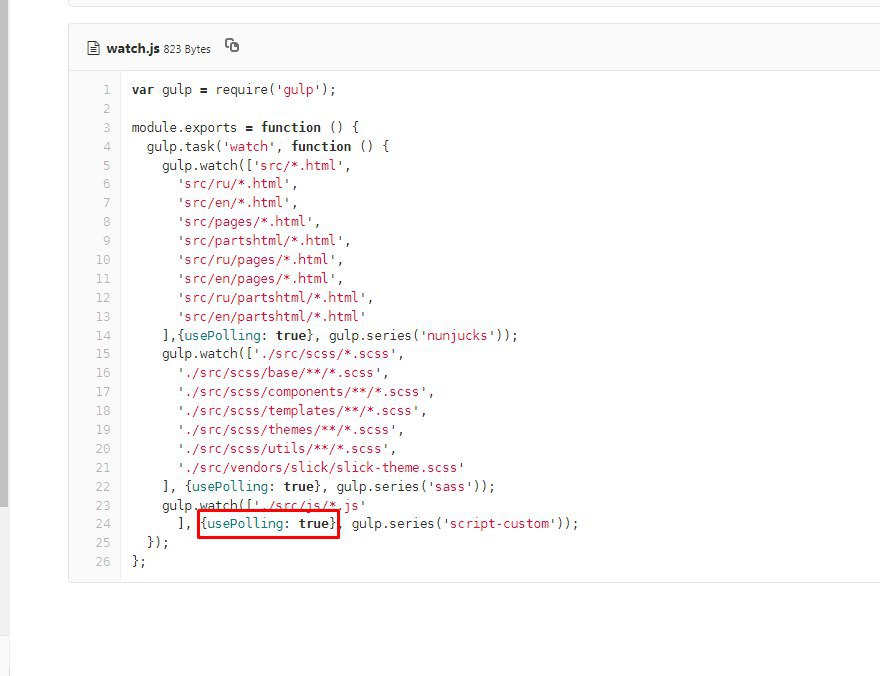Viewport: 880px width, 676px height.
Task: Click 'src/*.html' string on line 5
Action: [x=297, y=165]
